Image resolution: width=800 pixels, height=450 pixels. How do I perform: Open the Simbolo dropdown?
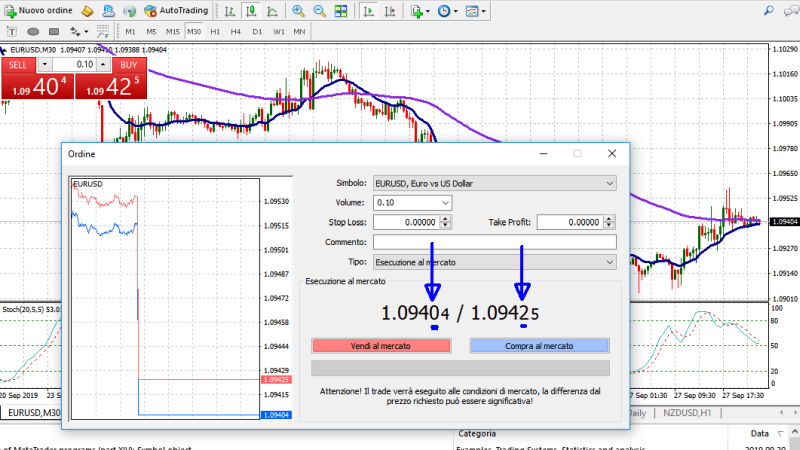click(493, 183)
